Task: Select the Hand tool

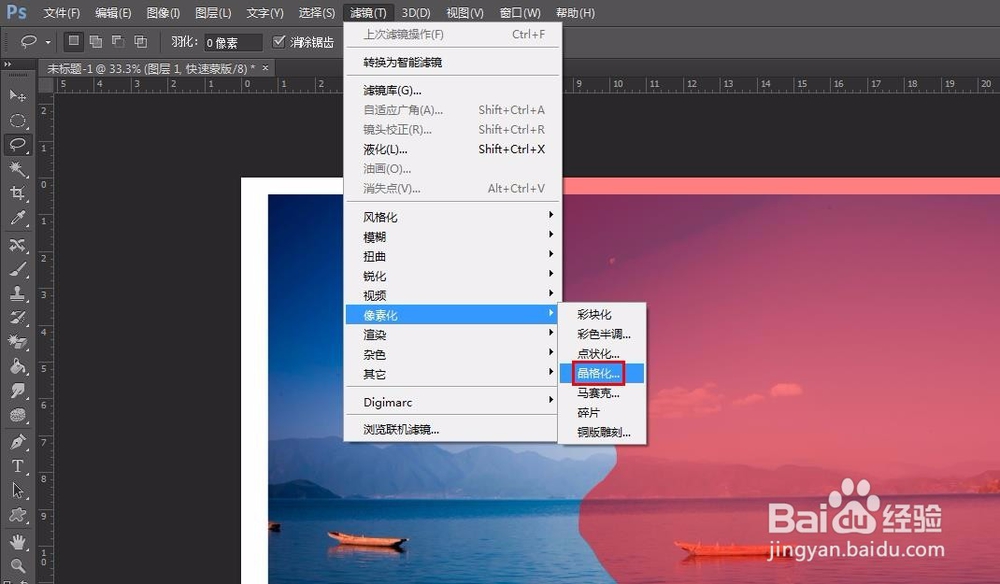Action: 18,541
